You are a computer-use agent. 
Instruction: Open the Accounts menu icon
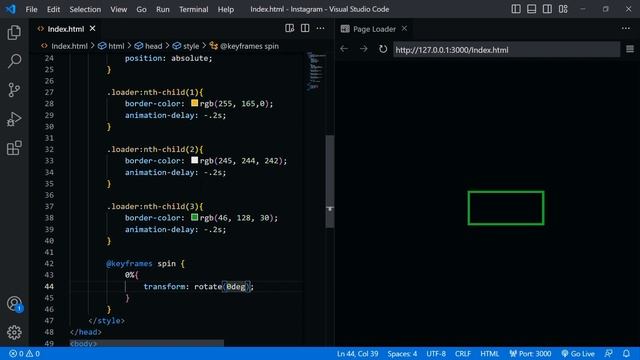pyautogui.click(x=14, y=304)
